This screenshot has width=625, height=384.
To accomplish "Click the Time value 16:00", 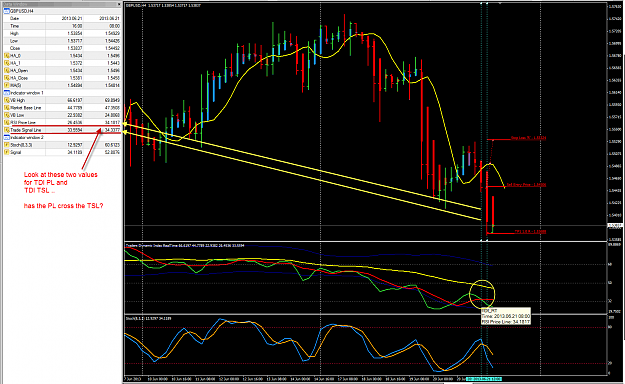I will pos(77,26).
